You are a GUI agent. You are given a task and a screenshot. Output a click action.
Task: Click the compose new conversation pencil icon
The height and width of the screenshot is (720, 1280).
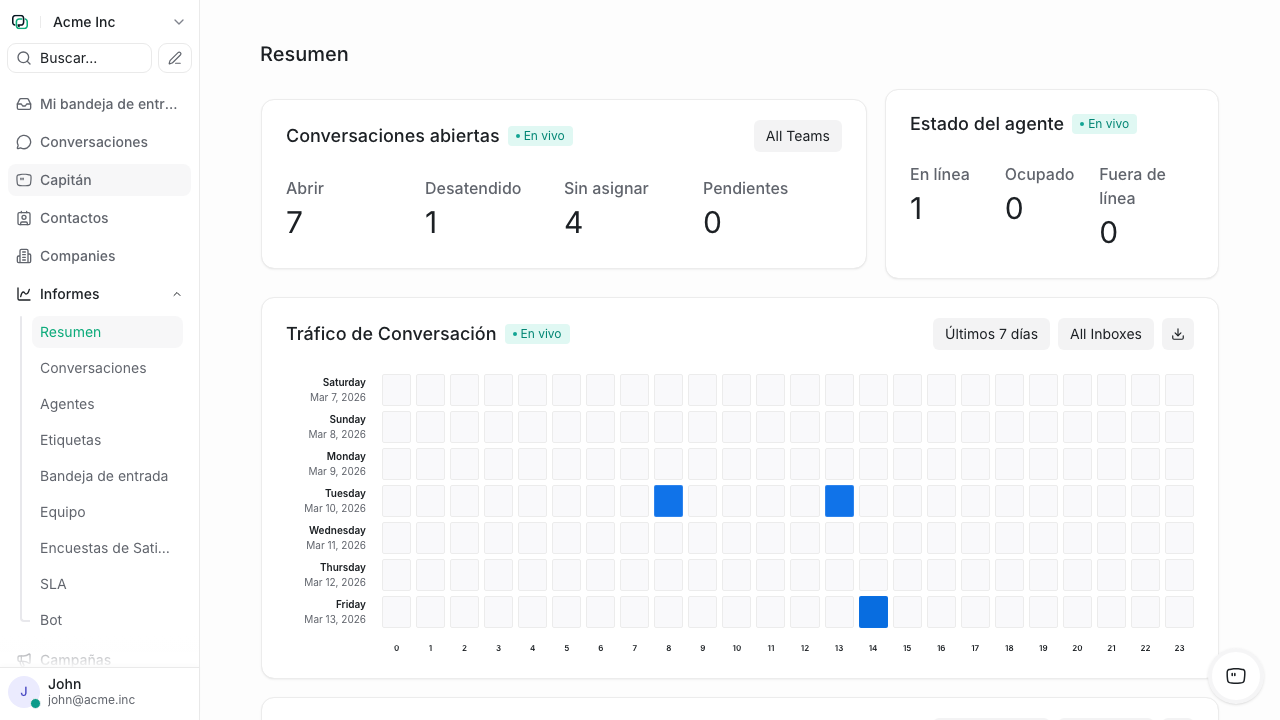175,58
